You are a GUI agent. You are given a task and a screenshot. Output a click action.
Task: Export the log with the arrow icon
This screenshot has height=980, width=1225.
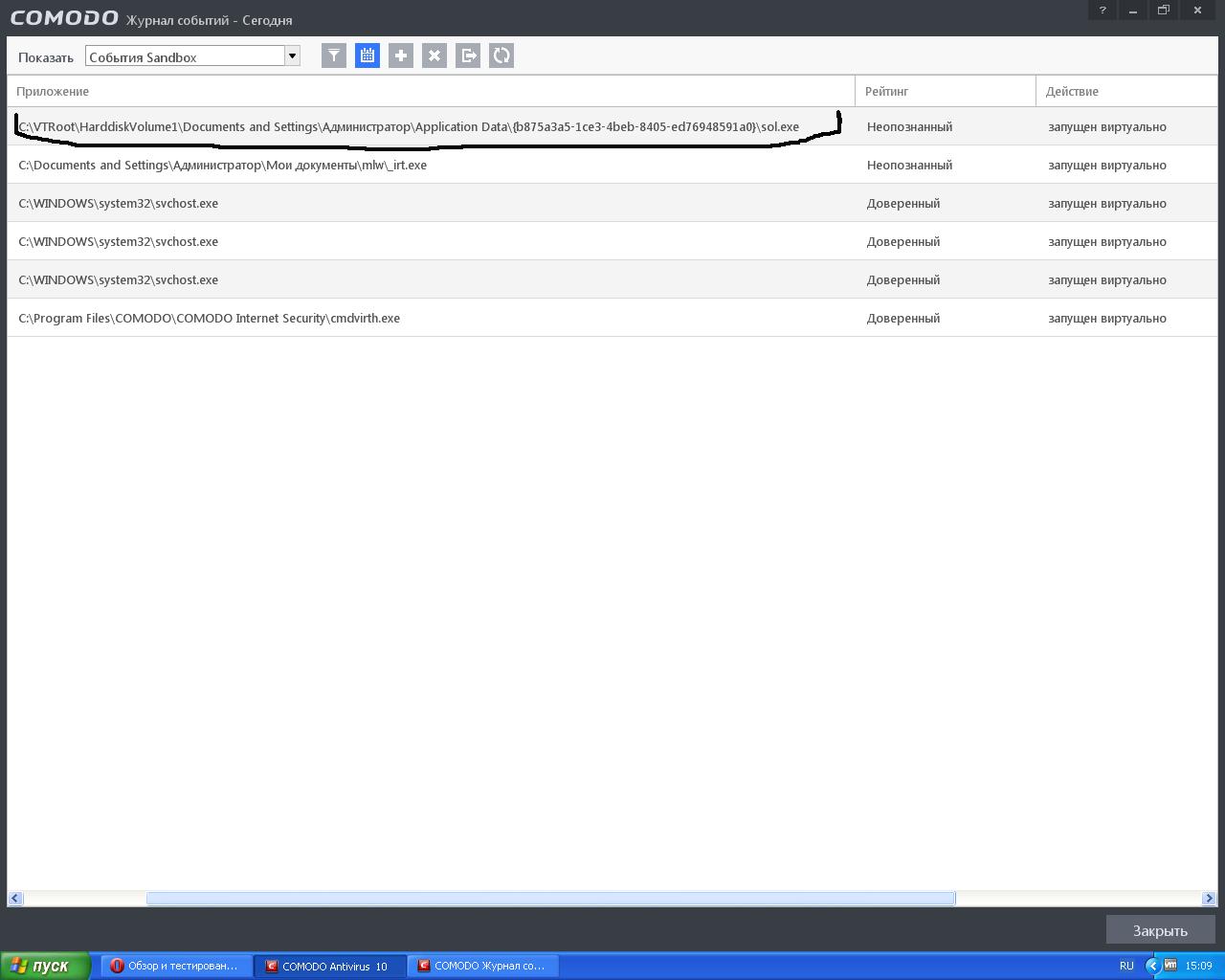[x=468, y=56]
